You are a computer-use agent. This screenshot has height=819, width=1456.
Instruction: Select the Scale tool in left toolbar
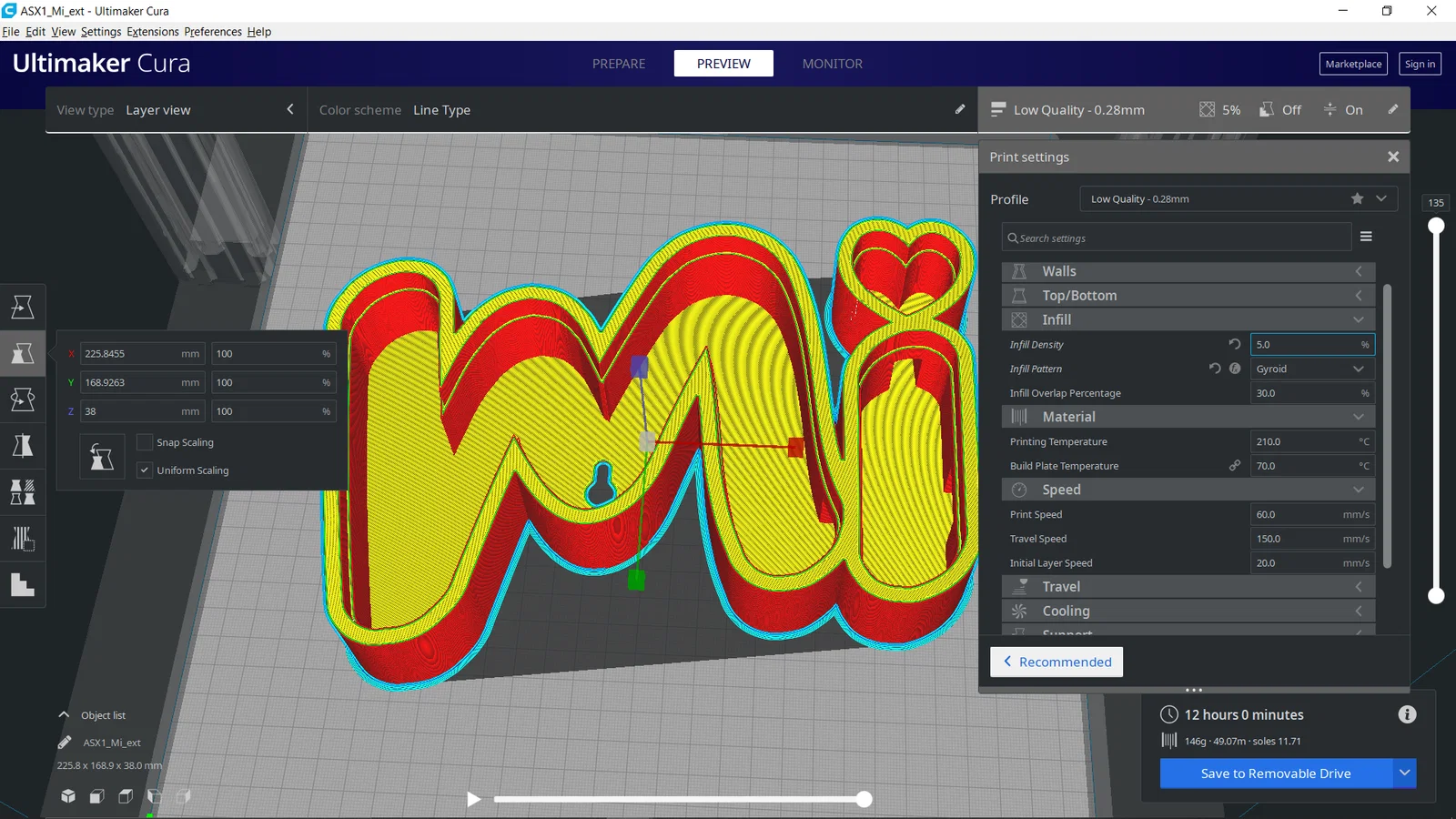point(23,353)
